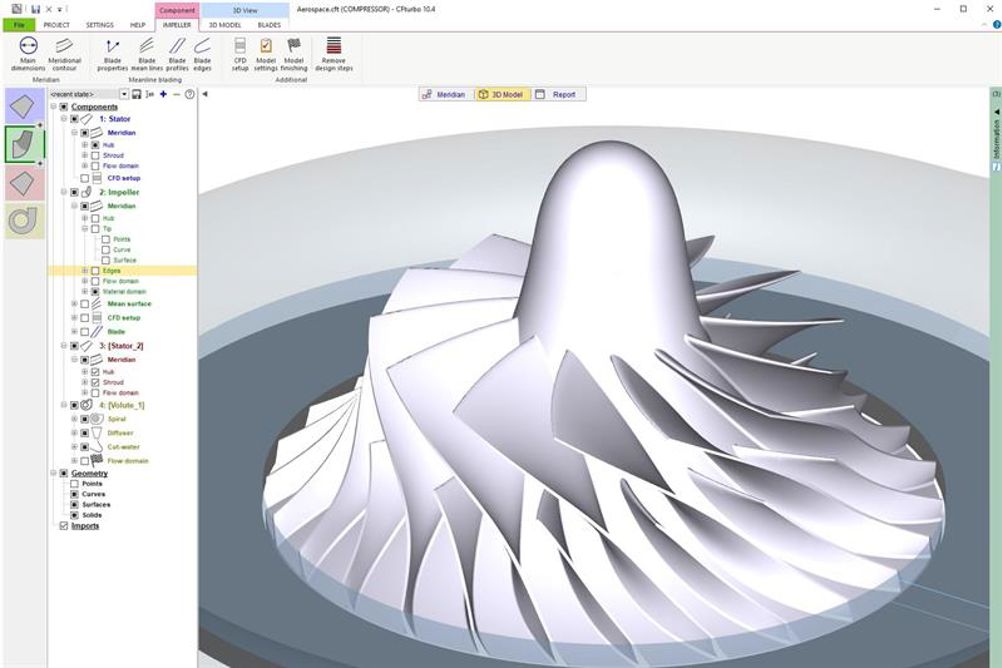Open the Blade edges tool

(x=202, y=54)
